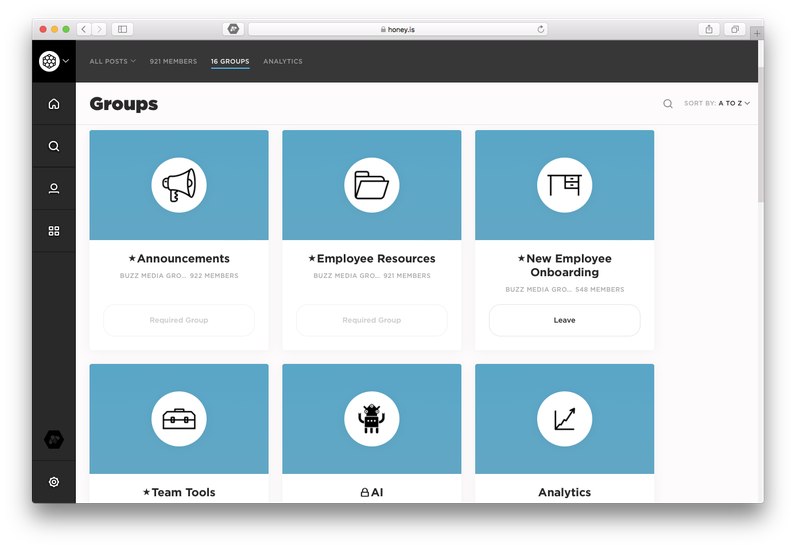This screenshot has height=549, width=796.
Task: Click the AI robot icon
Action: (x=372, y=419)
